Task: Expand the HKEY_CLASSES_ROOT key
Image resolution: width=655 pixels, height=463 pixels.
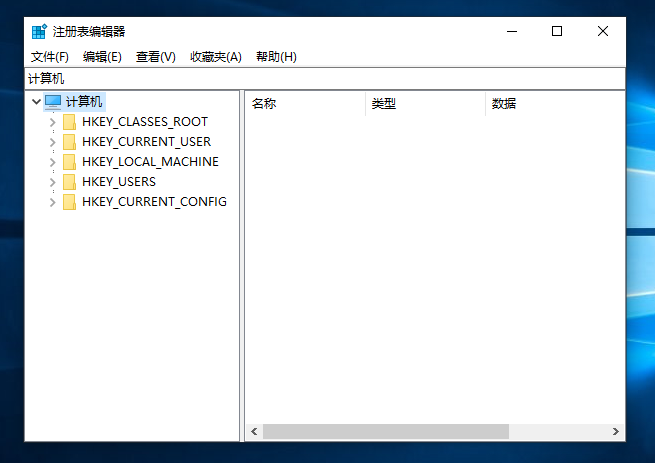Action: (x=52, y=122)
